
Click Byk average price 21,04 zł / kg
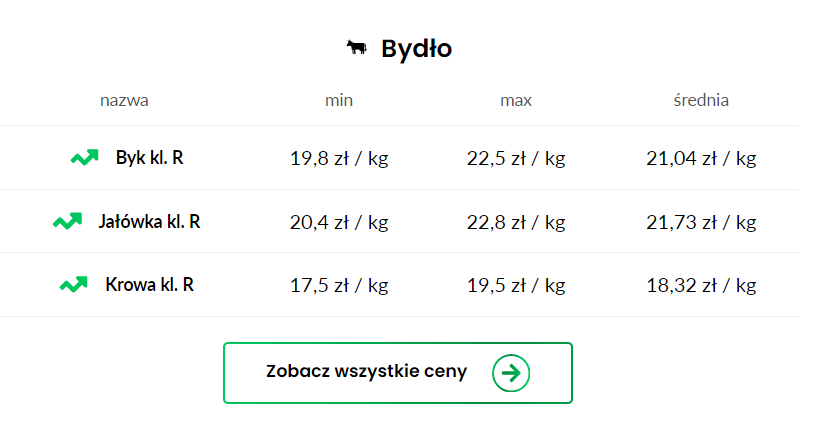[x=701, y=159]
